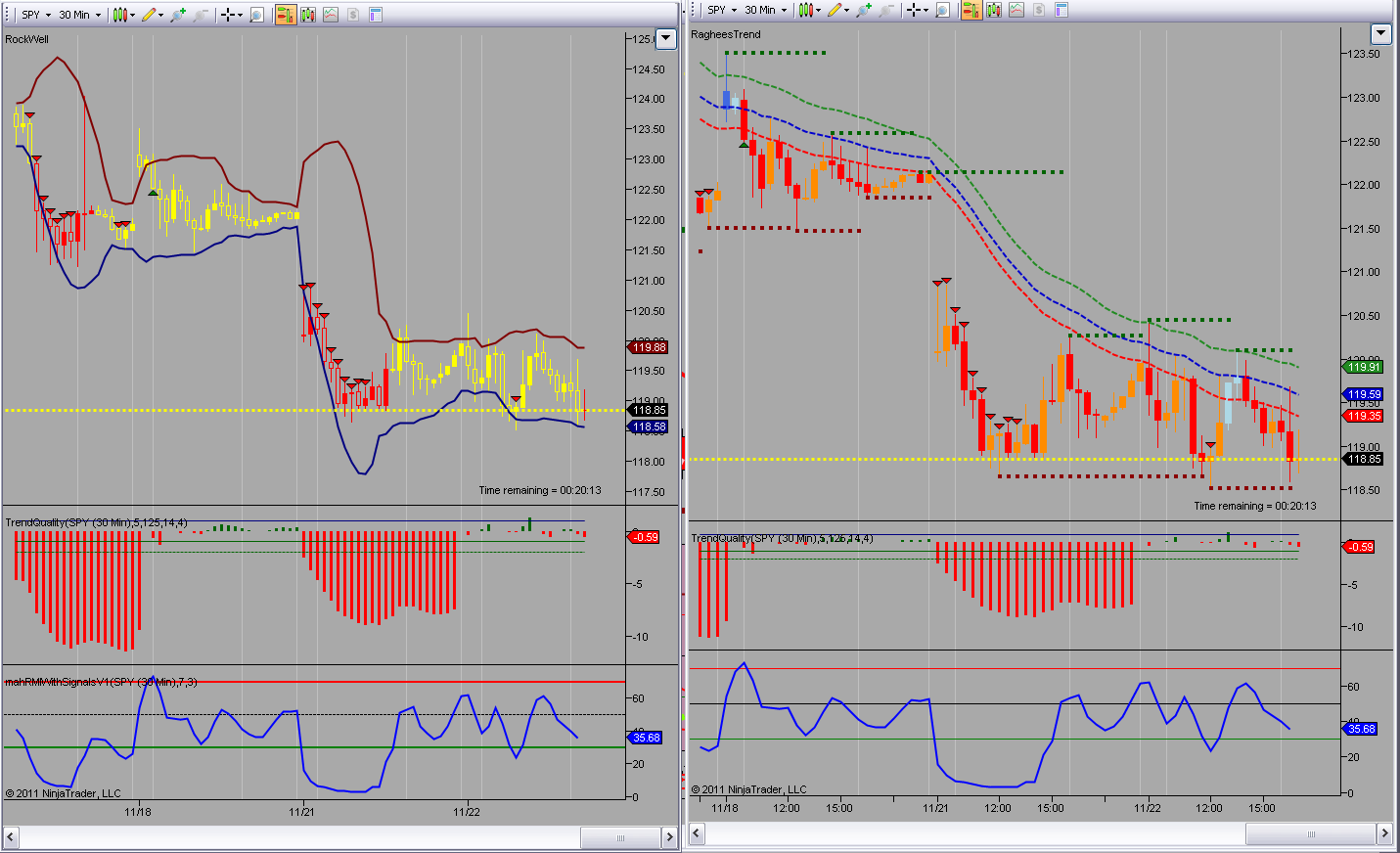Open the SPY instrument dropdown on the right chart
Screen dimensions: 1400x853
[x=723, y=10]
